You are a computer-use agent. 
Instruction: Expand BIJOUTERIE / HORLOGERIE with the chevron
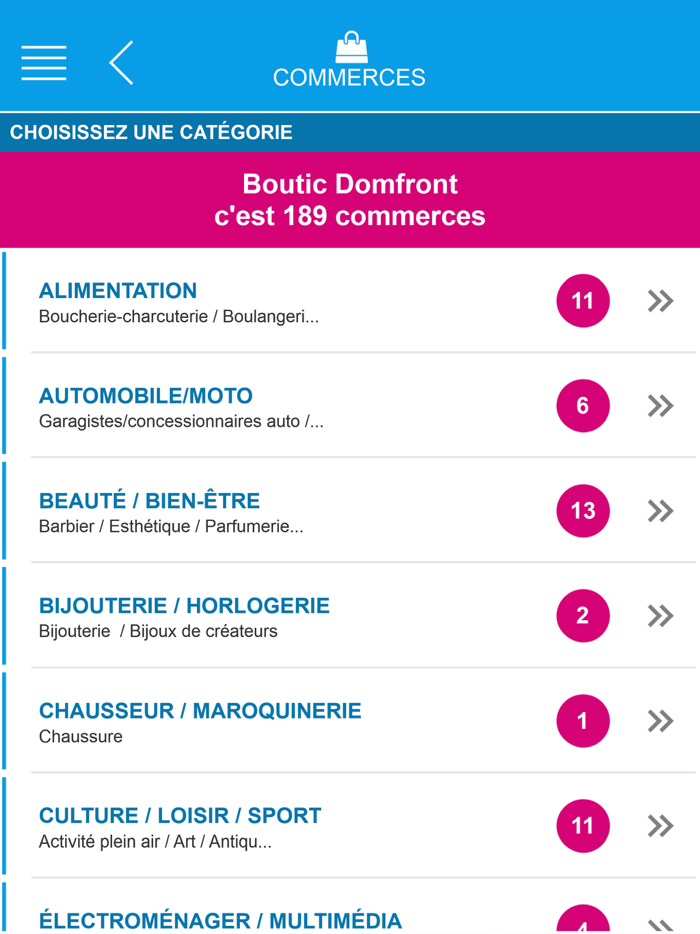[x=659, y=616]
